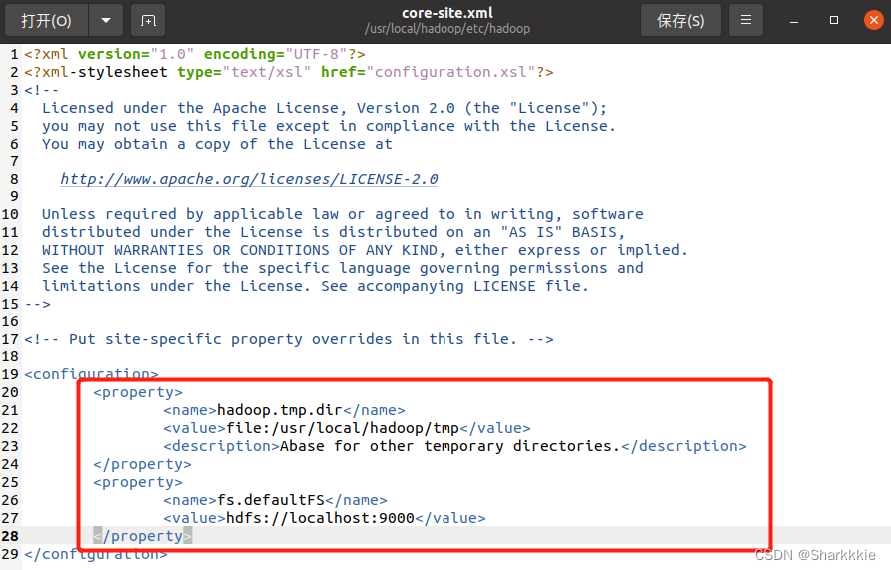Image resolution: width=891 pixels, height=570 pixels.
Task: Close the core-site.xml editor window
Action: [x=873, y=20]
